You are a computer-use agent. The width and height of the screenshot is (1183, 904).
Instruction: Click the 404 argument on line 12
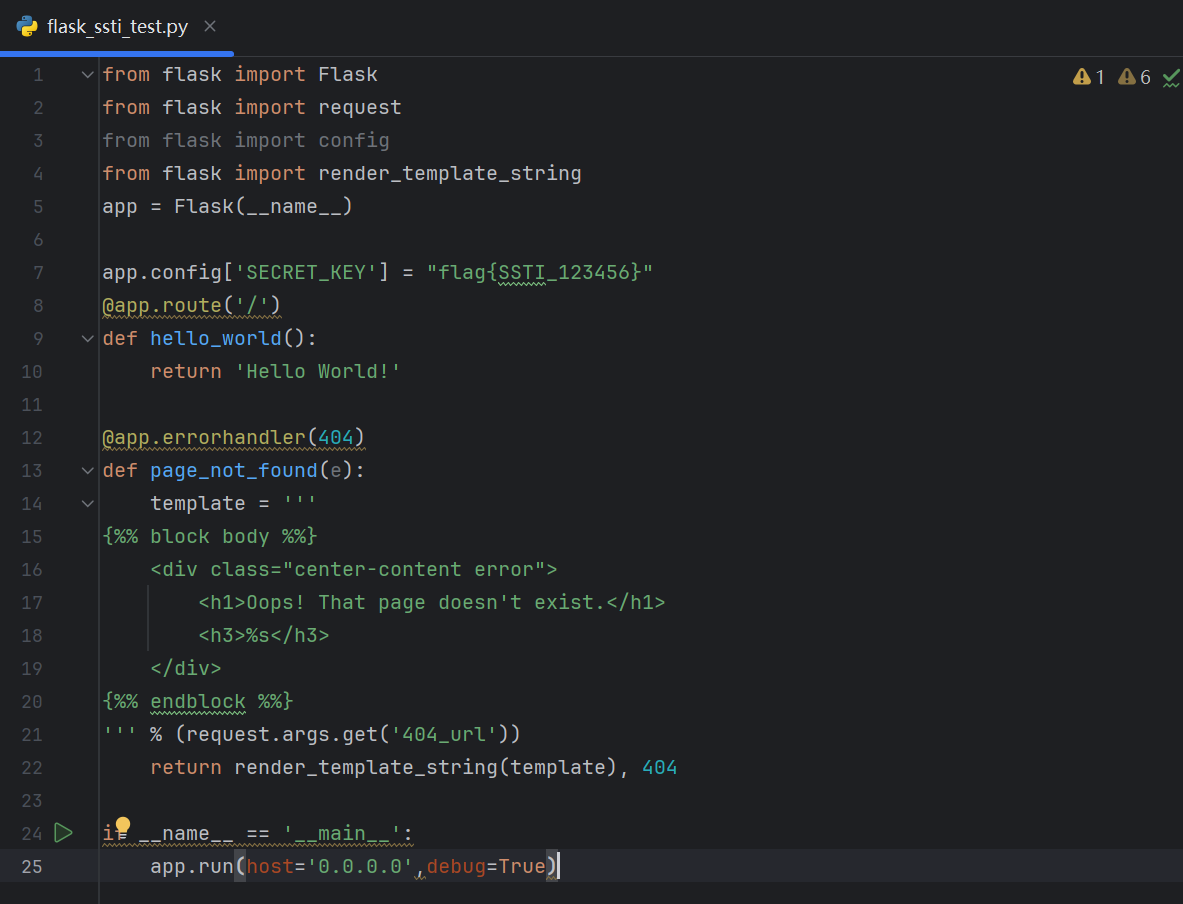(336, 438)
